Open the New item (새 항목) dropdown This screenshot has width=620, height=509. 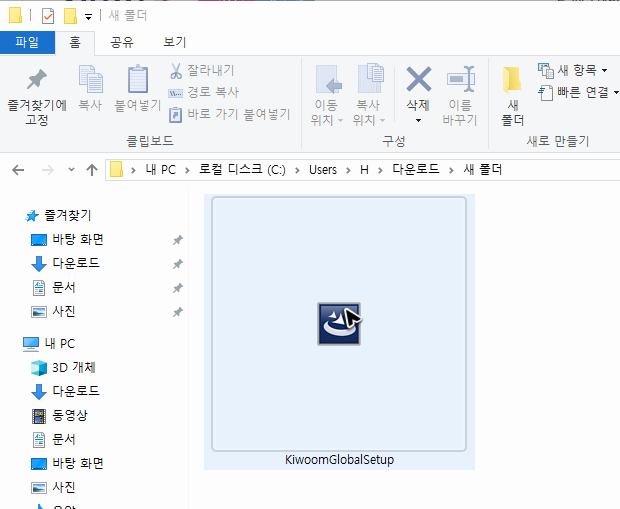click(573, 70)
